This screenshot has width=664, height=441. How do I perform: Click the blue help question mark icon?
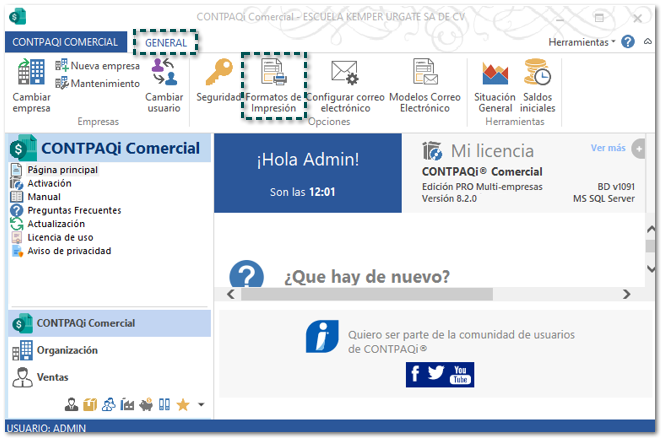[x=628, y=42]
